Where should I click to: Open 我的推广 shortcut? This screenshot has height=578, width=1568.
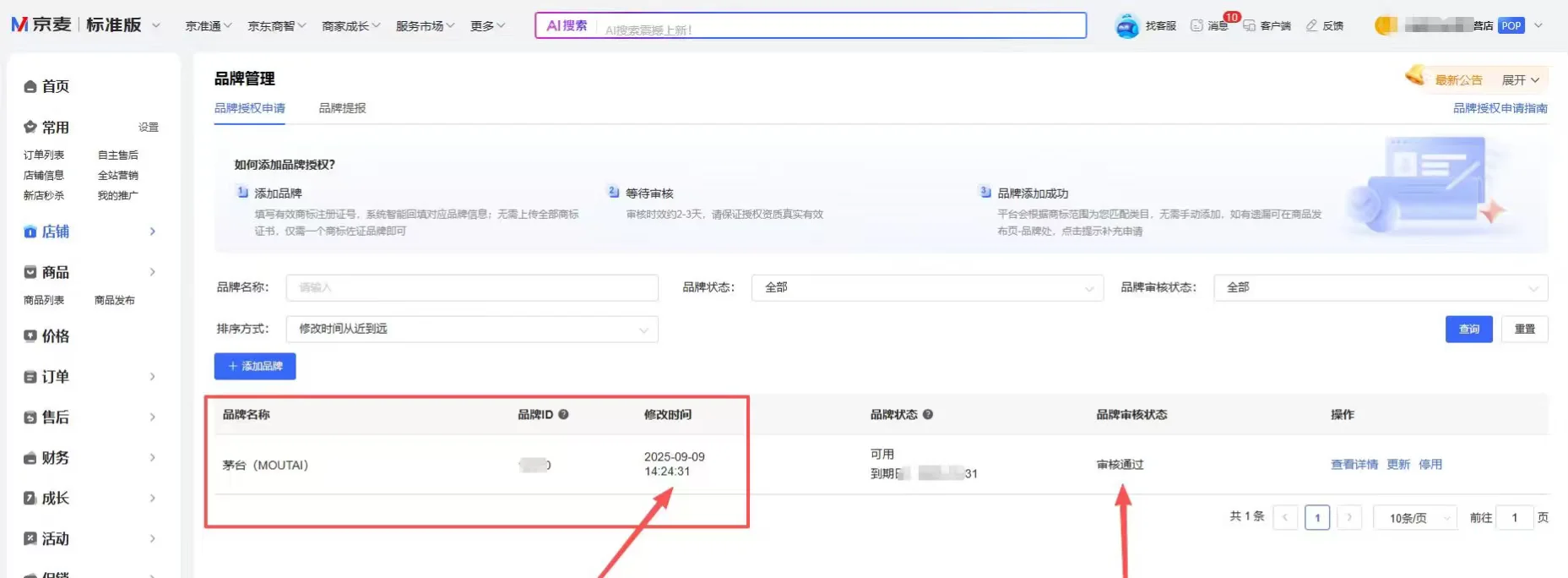[118, 196]
